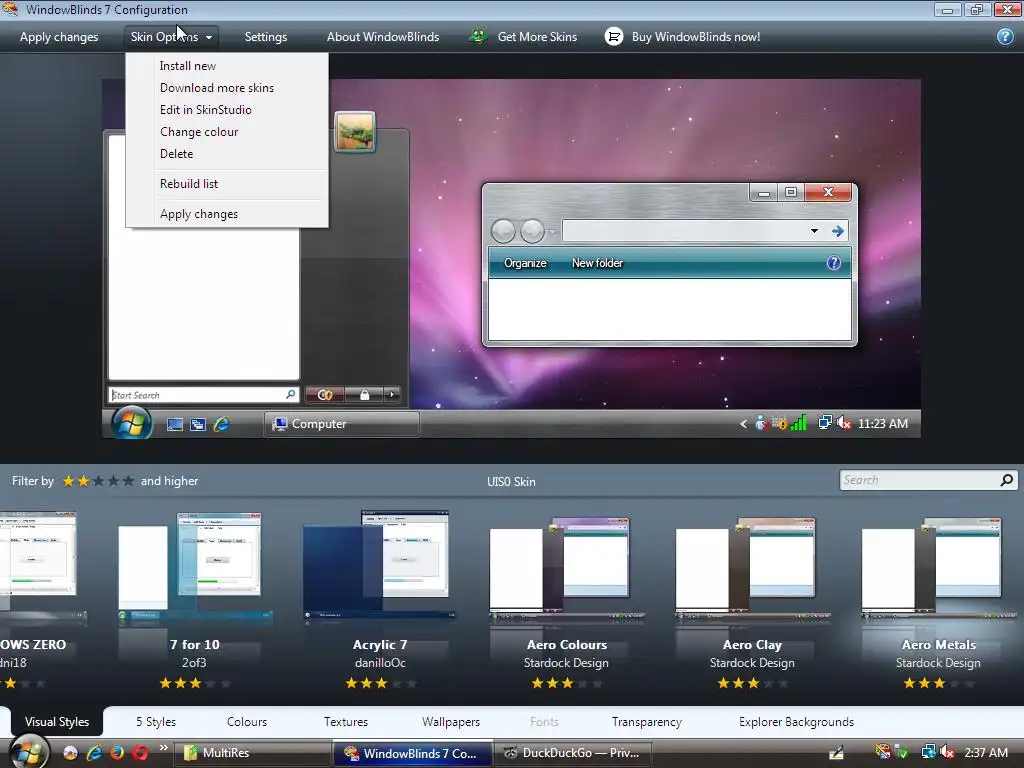Click the lock button in preview Start menu

coord(364,394)
